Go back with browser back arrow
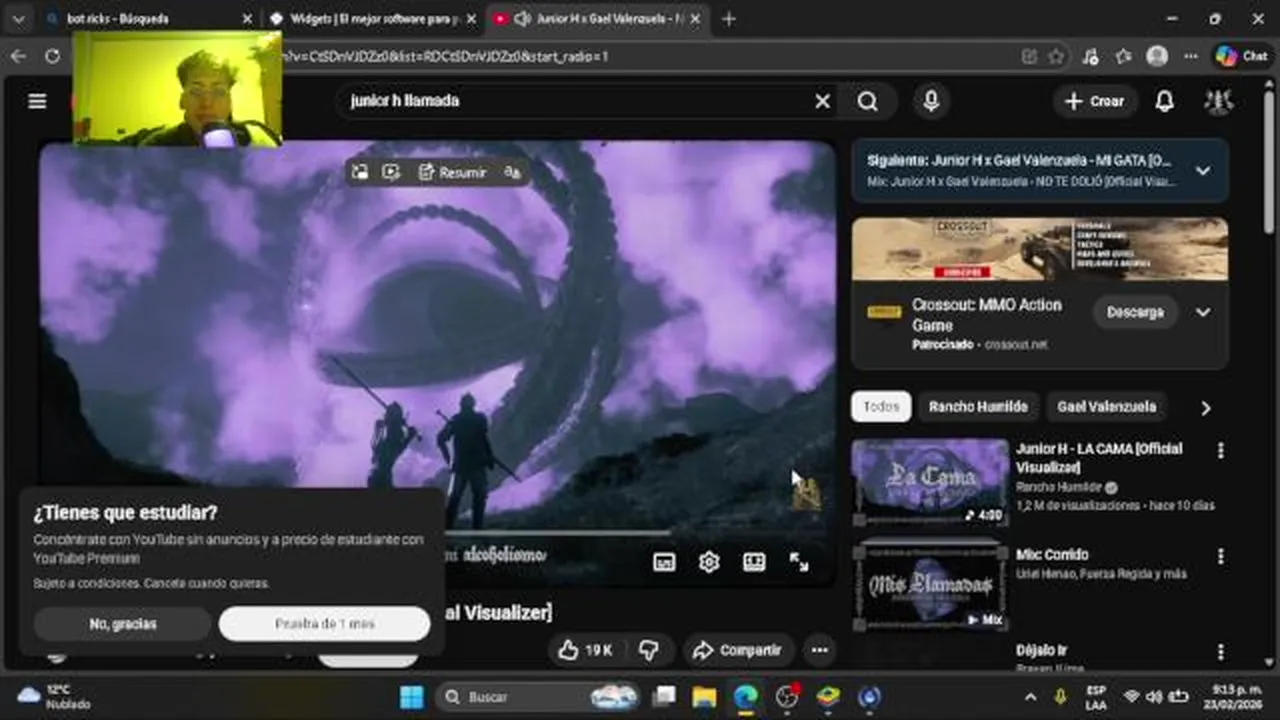 point(18,57)
